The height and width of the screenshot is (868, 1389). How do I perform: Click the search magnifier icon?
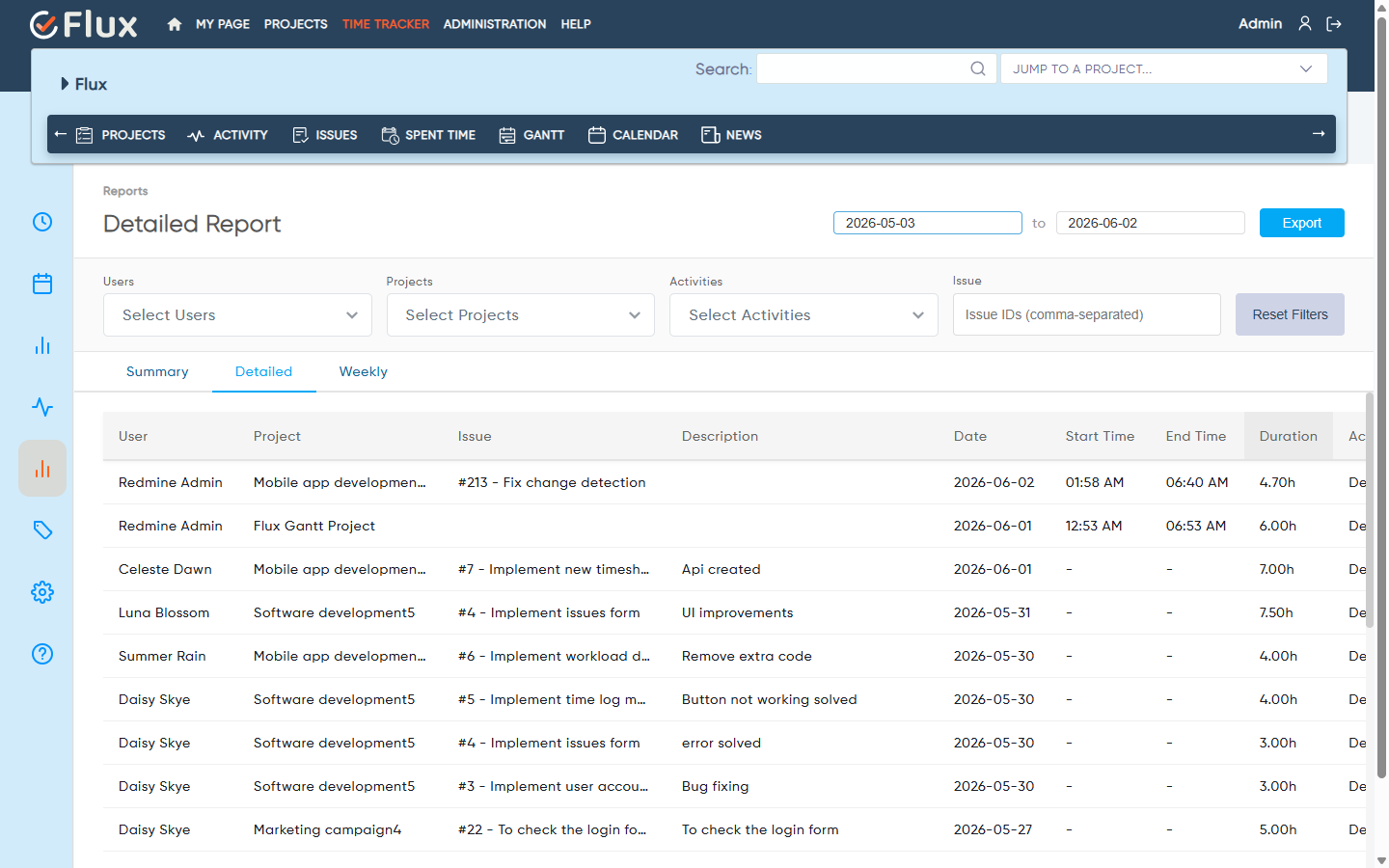tap(978, 68)
